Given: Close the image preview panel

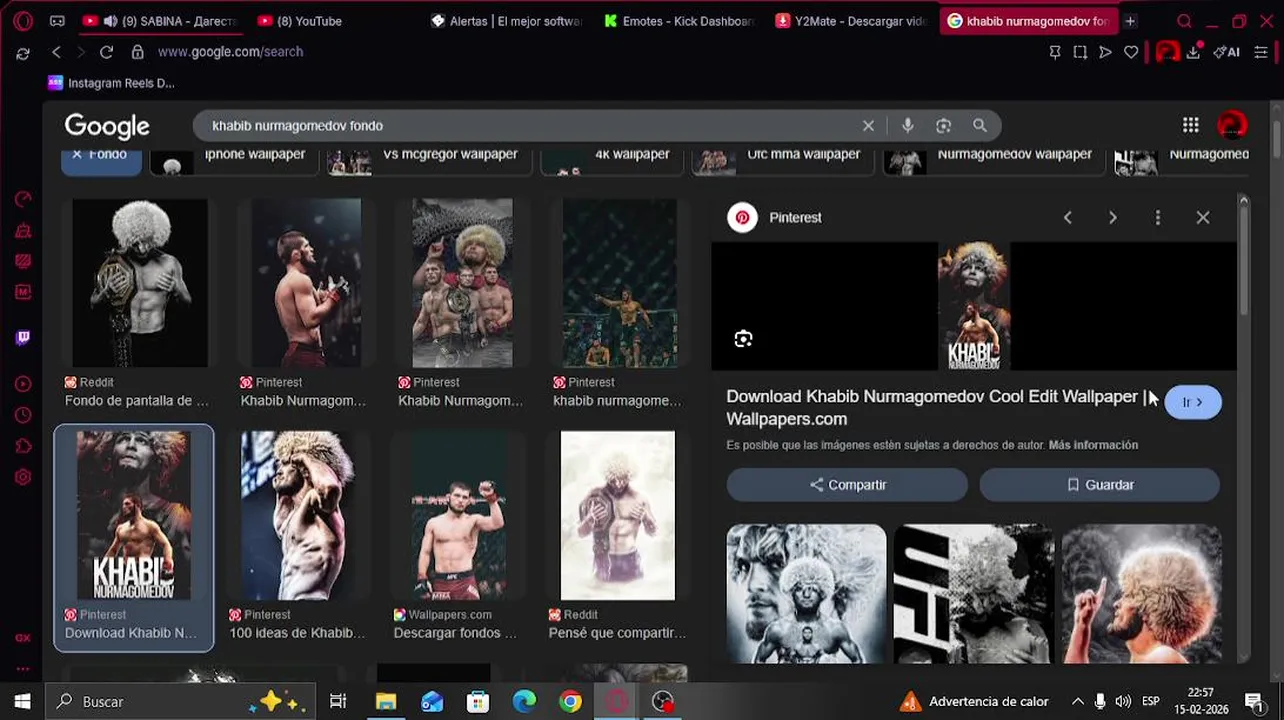Looking at the screenshot, I should (1203, 217).
